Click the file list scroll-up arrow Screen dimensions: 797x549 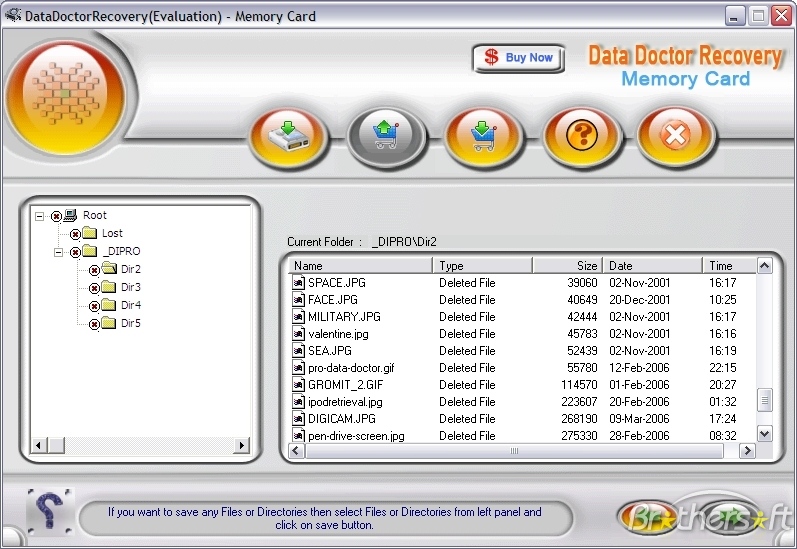764,266
